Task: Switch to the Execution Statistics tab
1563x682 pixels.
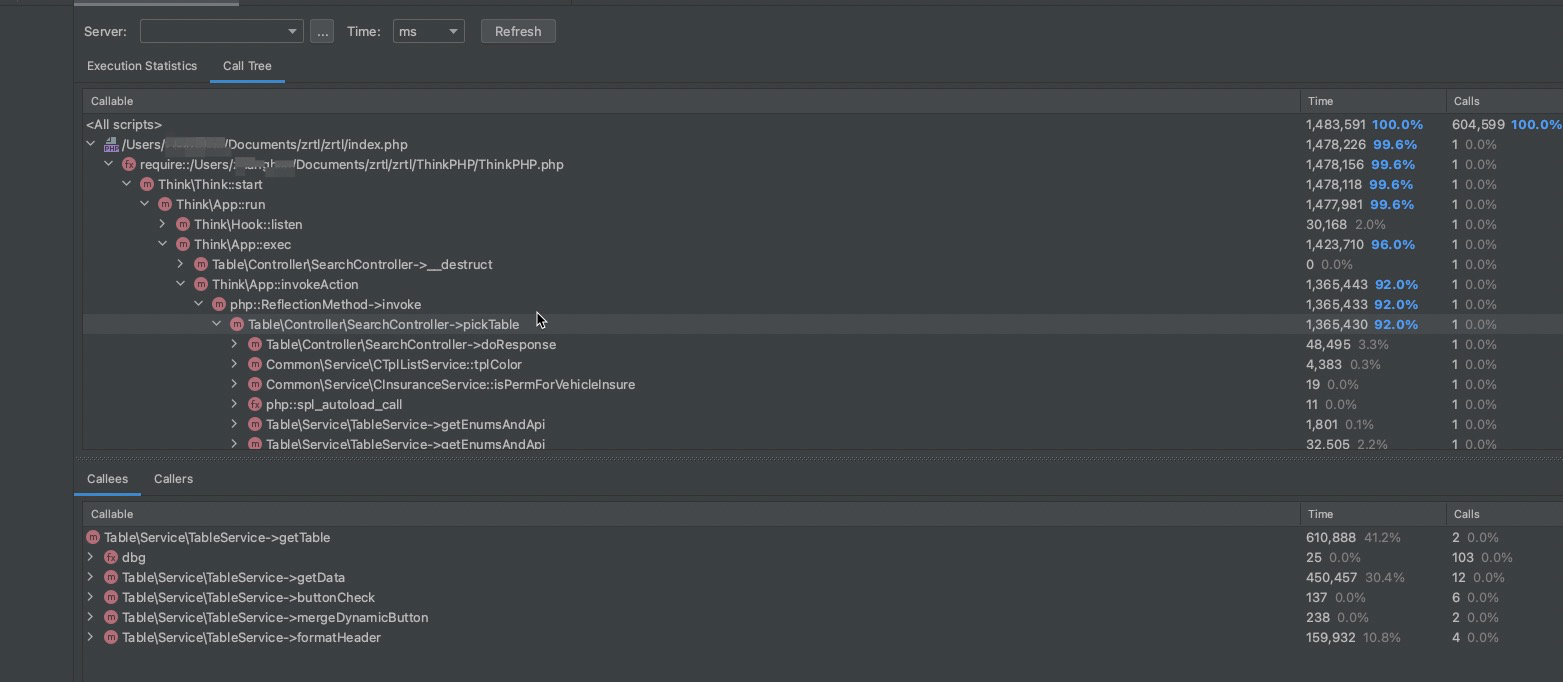Action: click(x=142, y=66)
